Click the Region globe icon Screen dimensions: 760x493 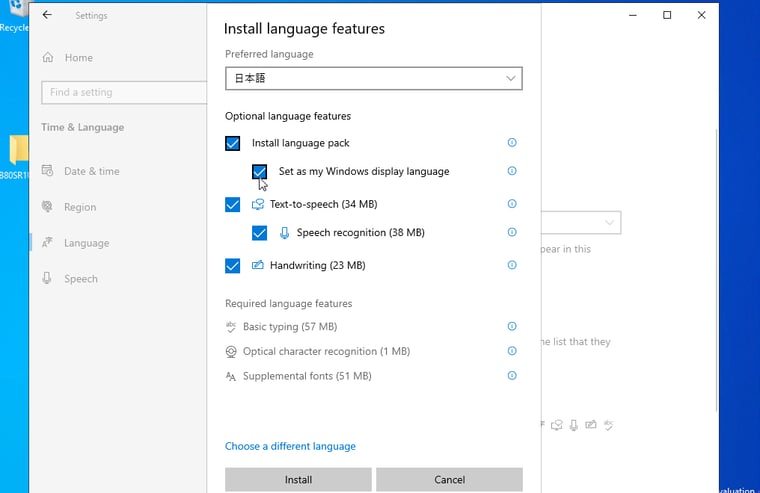pos(47,207)
